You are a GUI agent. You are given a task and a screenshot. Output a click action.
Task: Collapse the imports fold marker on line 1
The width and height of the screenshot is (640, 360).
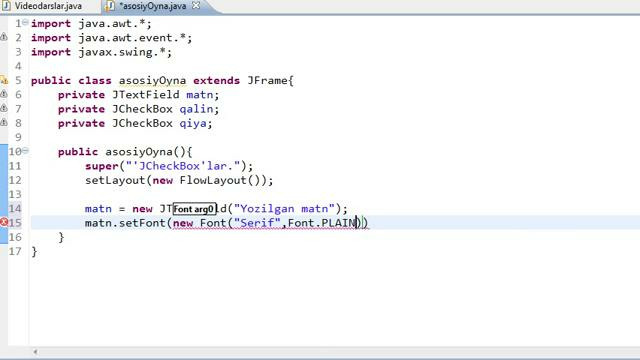tap(25, 22)
